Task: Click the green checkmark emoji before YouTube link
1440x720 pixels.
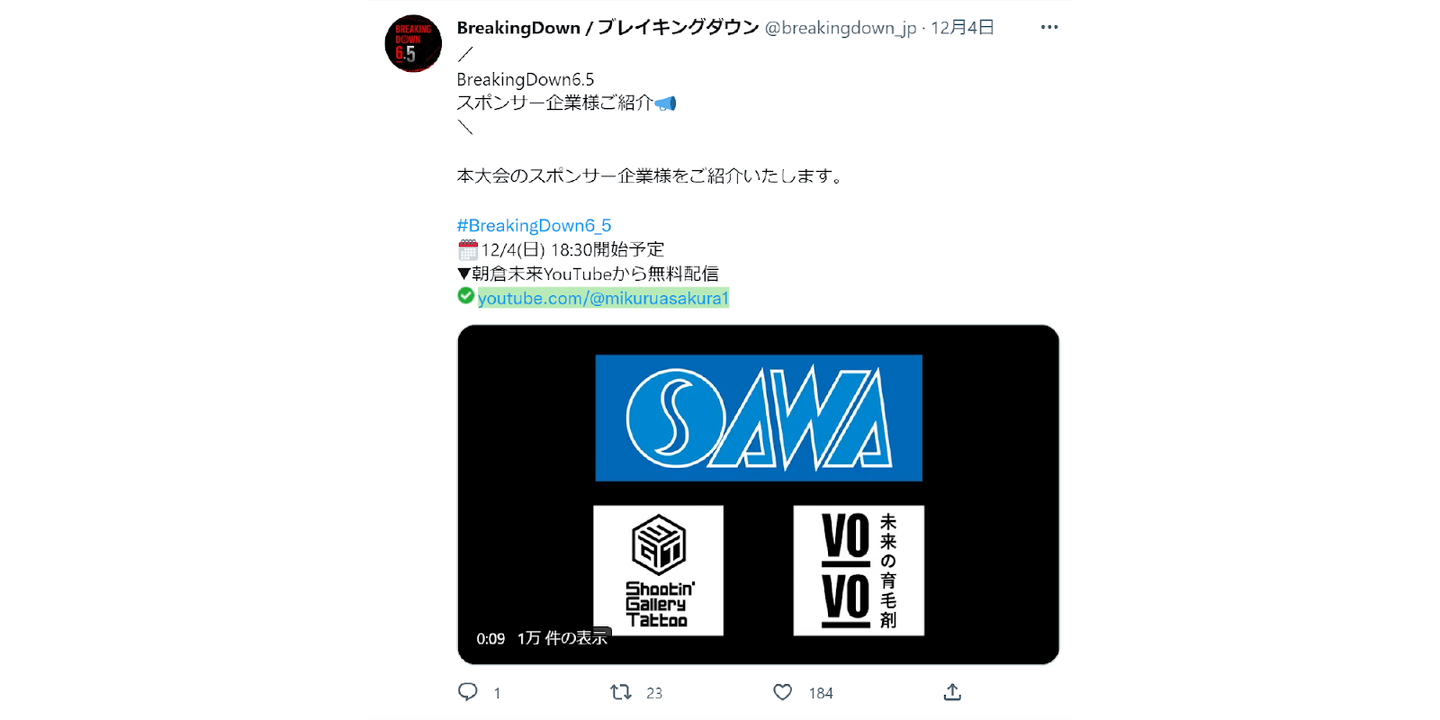Action: tap(465, 296)
